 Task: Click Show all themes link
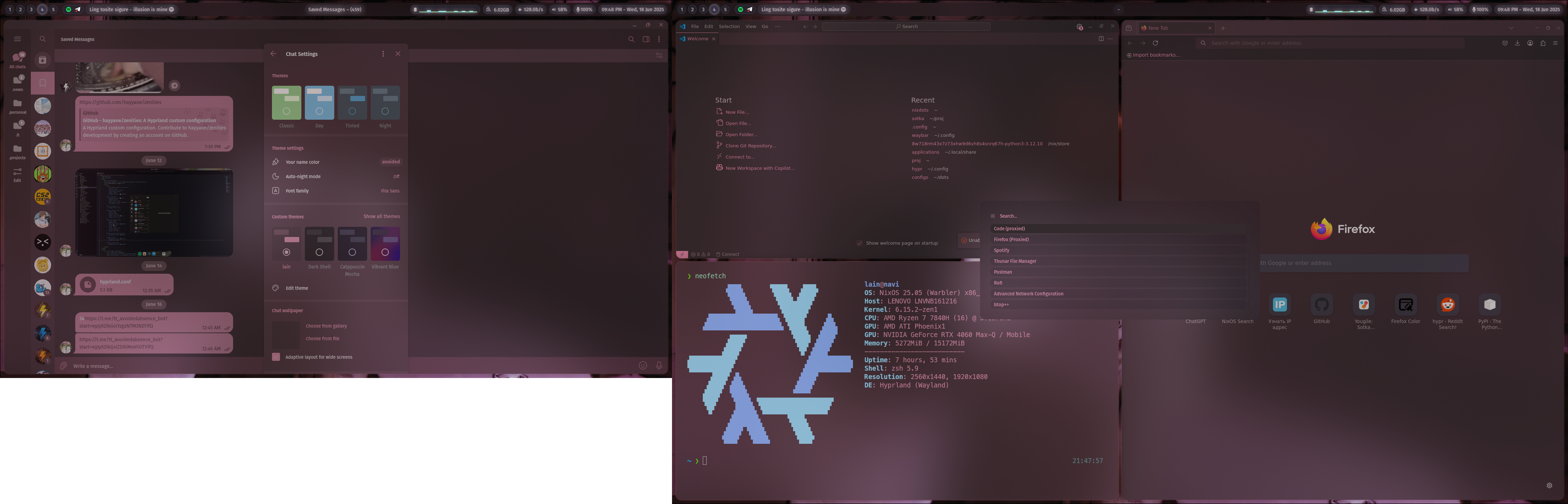(x=381, y=217)
